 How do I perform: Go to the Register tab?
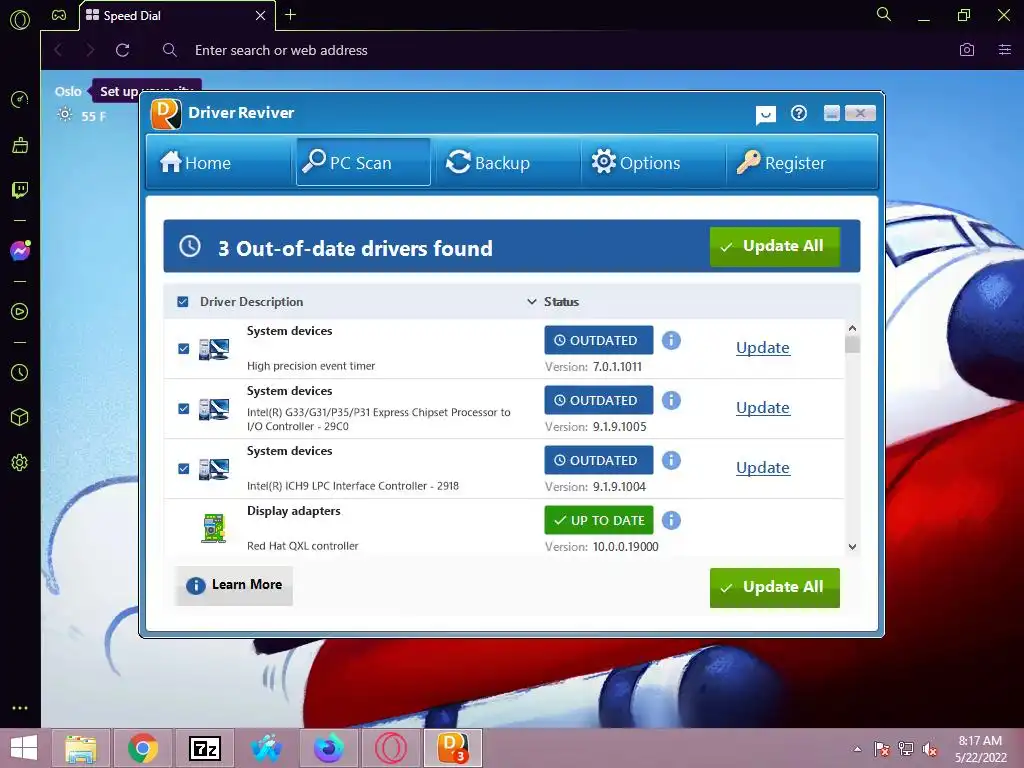click(x=800, y=162)
